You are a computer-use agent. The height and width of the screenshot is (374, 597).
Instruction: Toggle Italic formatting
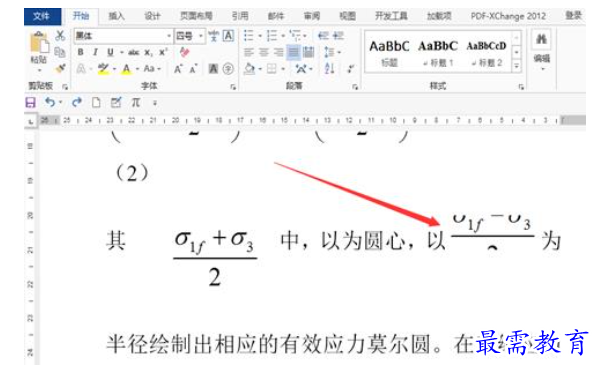tap(95, 52)
